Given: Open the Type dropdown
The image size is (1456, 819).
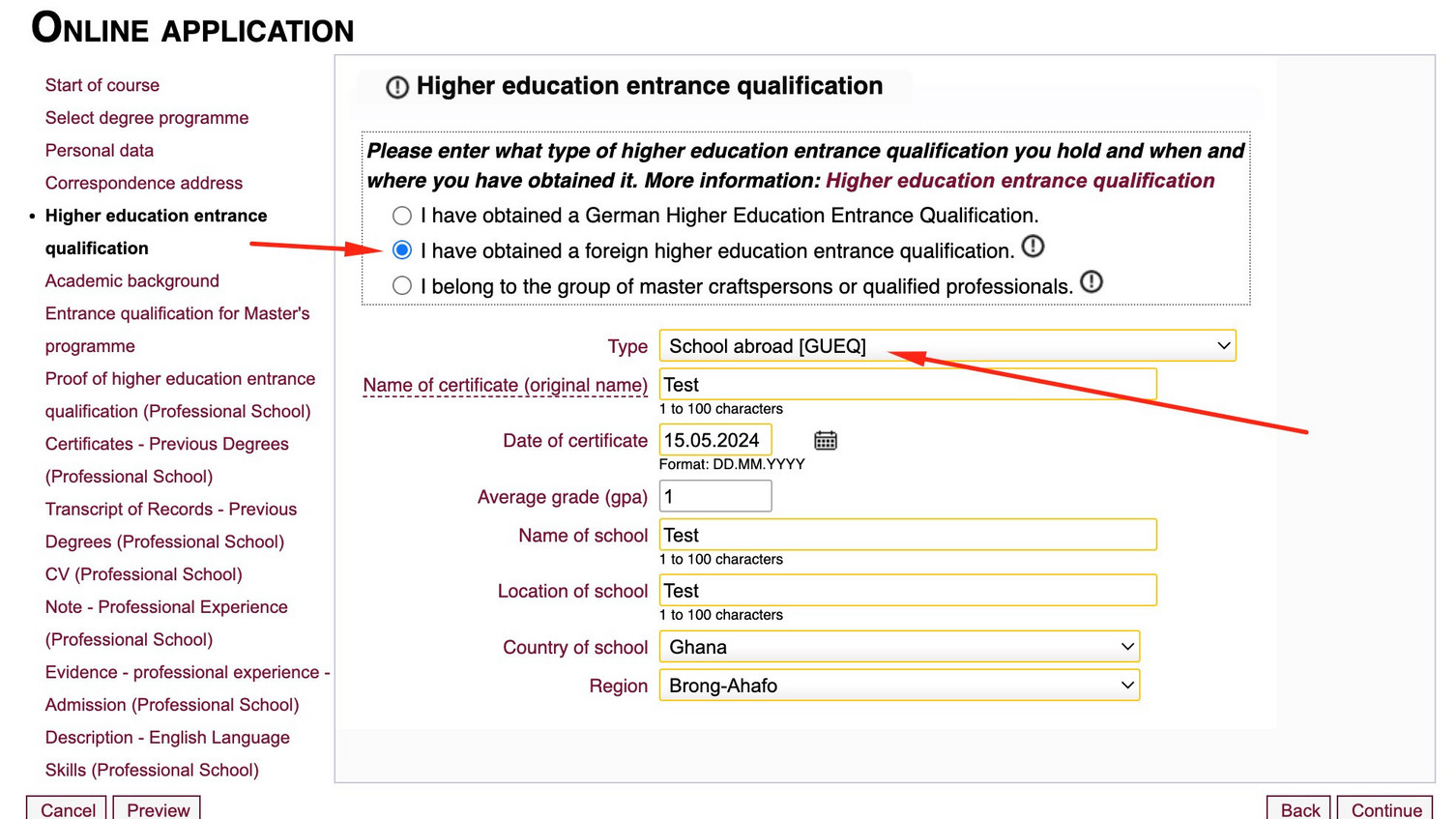Looking at the screenshot, I should 946,346.
